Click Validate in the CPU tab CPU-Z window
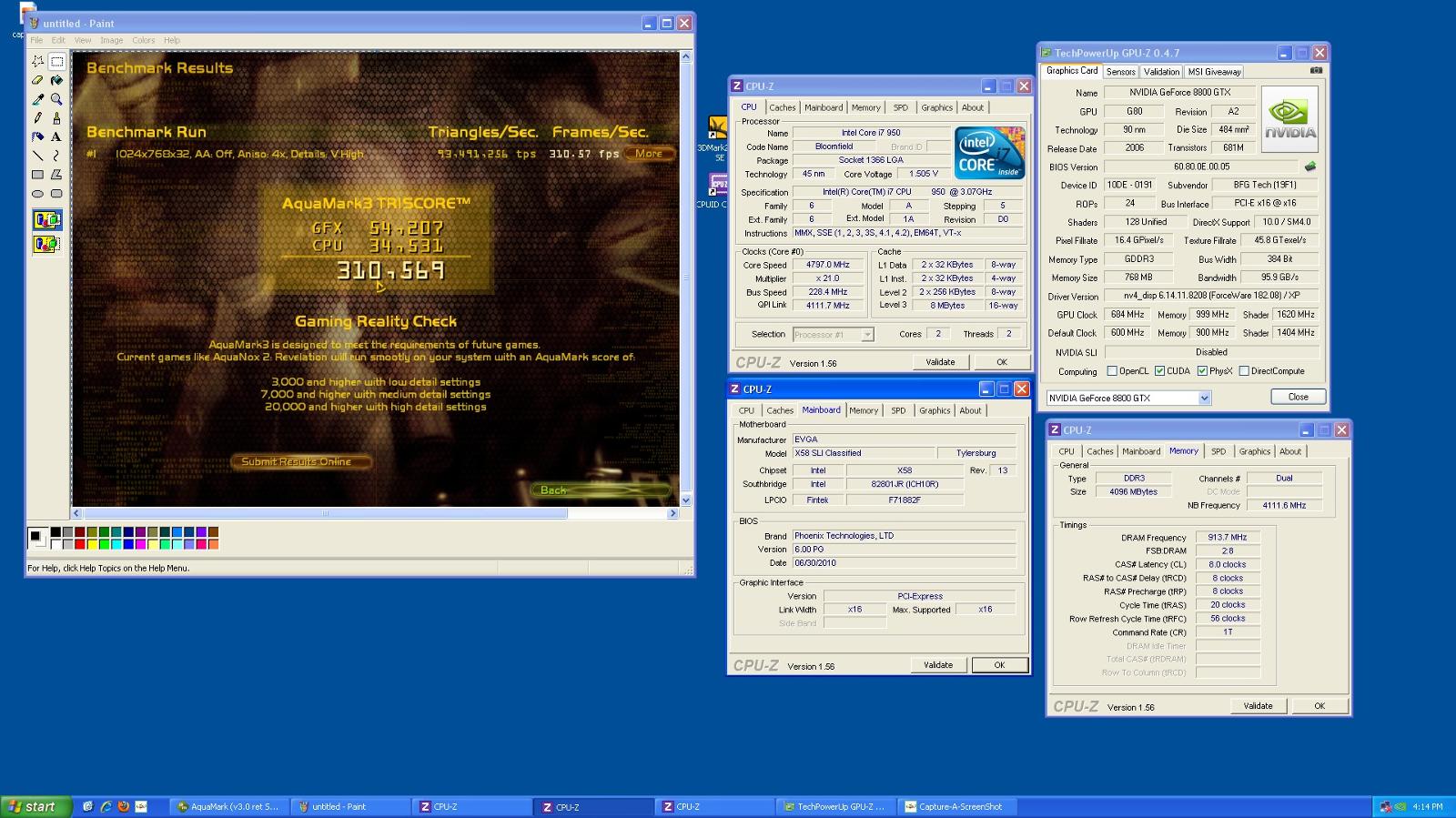Viewport: 1456px width, 818px height. [x=940, y=362]
